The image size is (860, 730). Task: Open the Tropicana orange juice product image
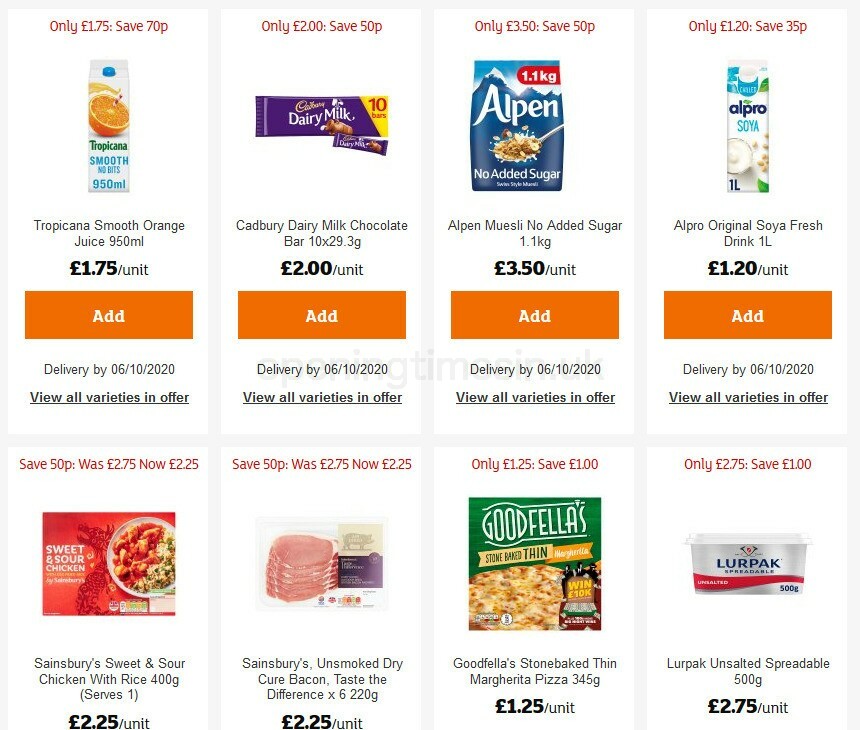[108, 127]
